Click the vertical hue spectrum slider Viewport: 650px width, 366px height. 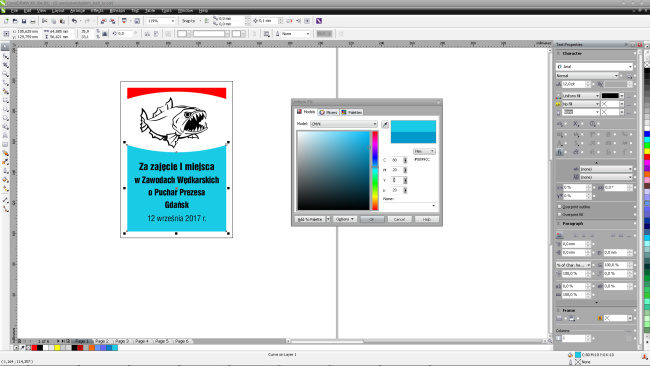(x=375, y=170)
